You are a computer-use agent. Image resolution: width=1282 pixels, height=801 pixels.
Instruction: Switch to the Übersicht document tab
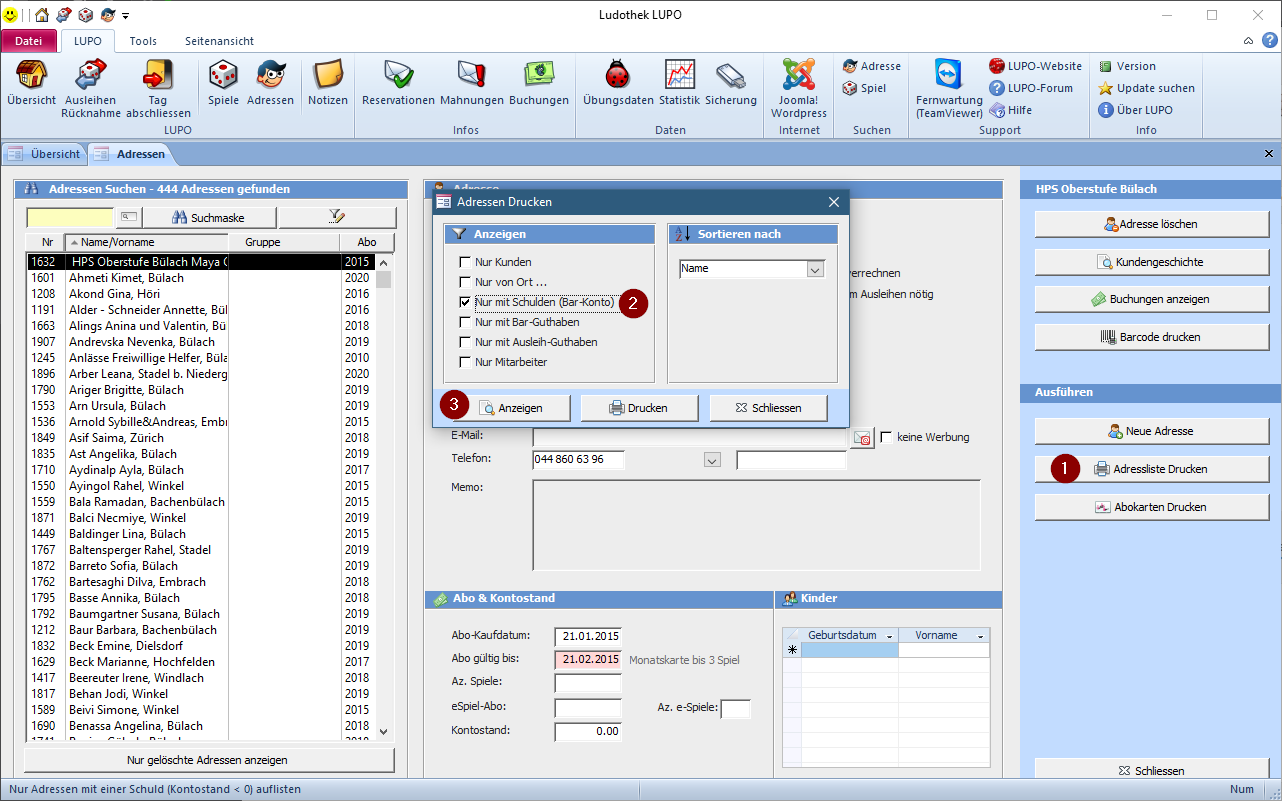[x=45, y=154]
